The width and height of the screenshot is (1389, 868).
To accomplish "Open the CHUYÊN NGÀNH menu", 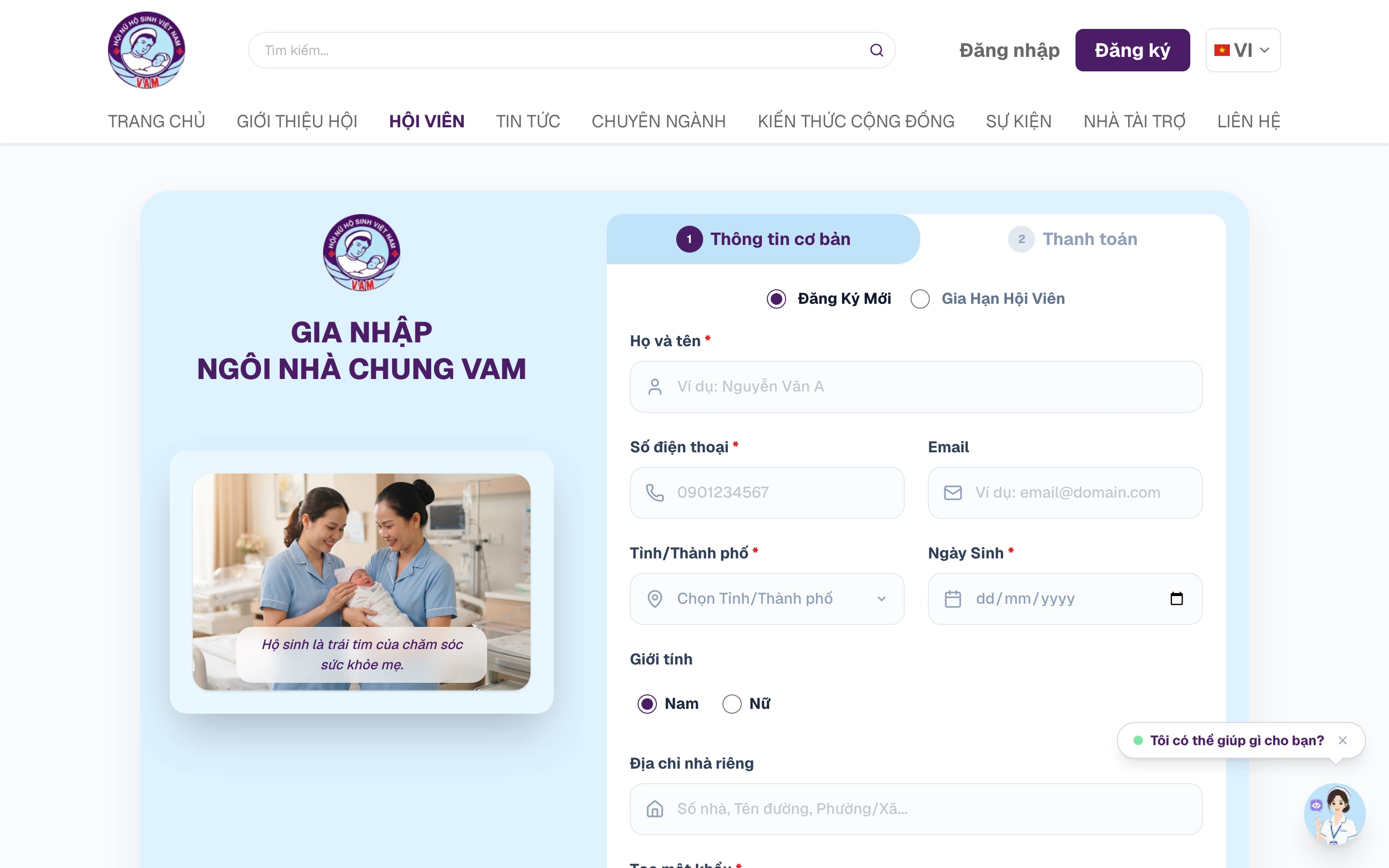I will (659, 122).
